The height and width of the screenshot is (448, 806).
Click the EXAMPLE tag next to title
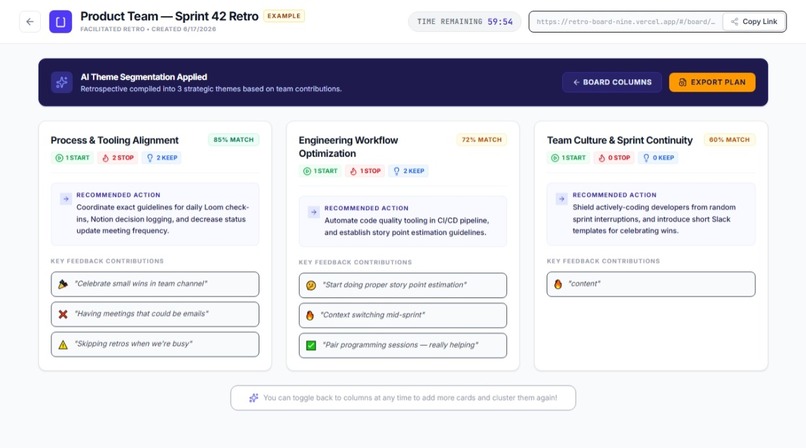pos(284,16)
